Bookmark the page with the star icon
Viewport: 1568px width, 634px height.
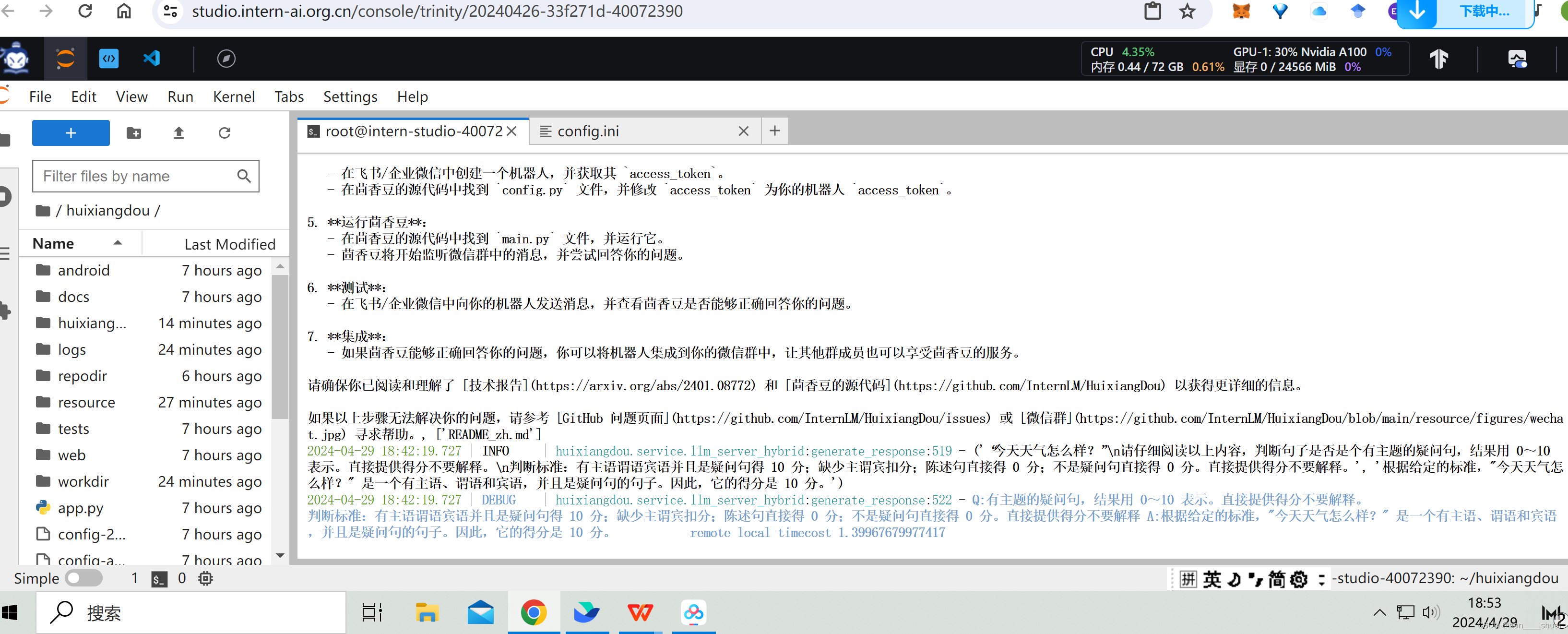click(x=1187, y=11)
